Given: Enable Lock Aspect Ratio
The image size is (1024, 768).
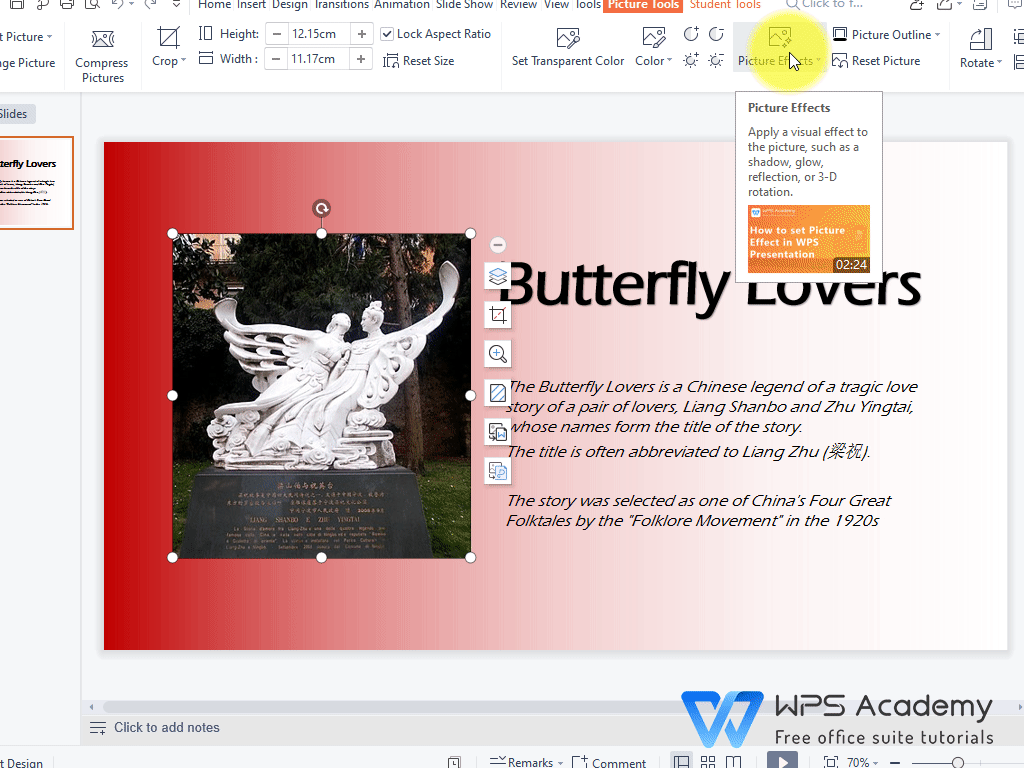Looking at the screenshot, I should click(x=386, y=33).
